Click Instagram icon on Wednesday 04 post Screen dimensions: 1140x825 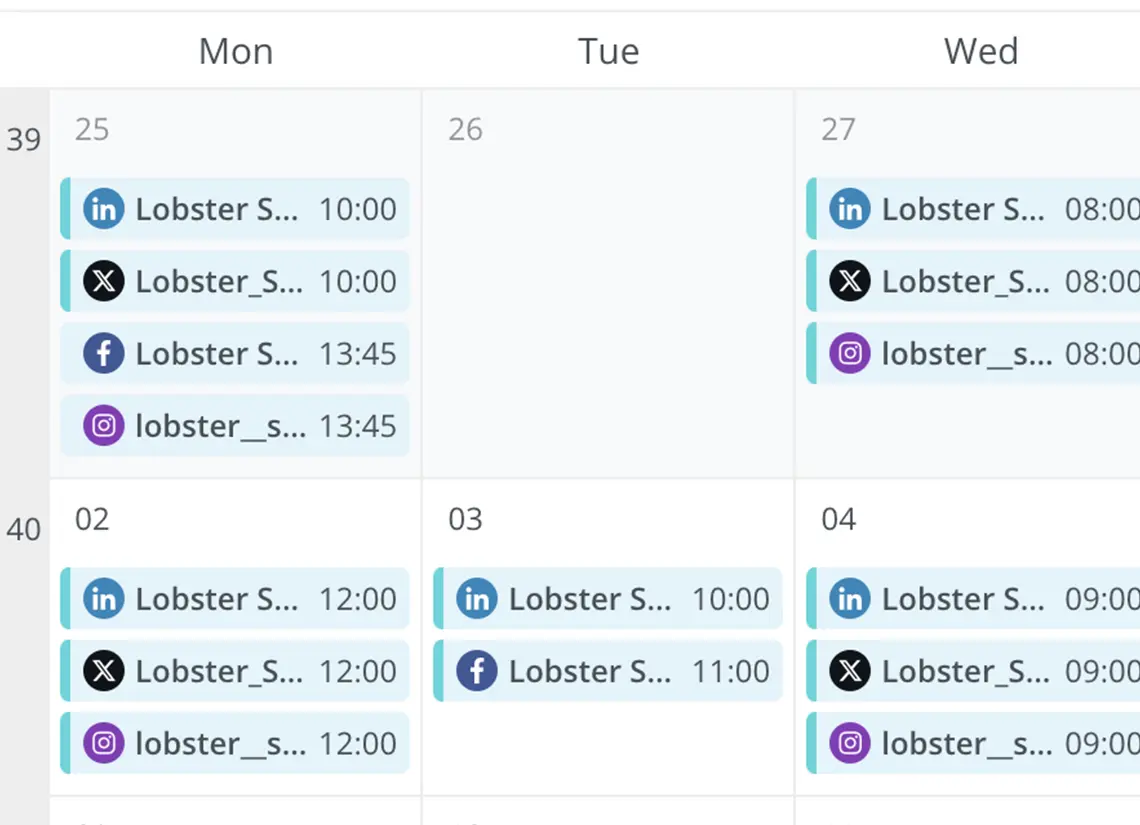click(x=849, y=743)
